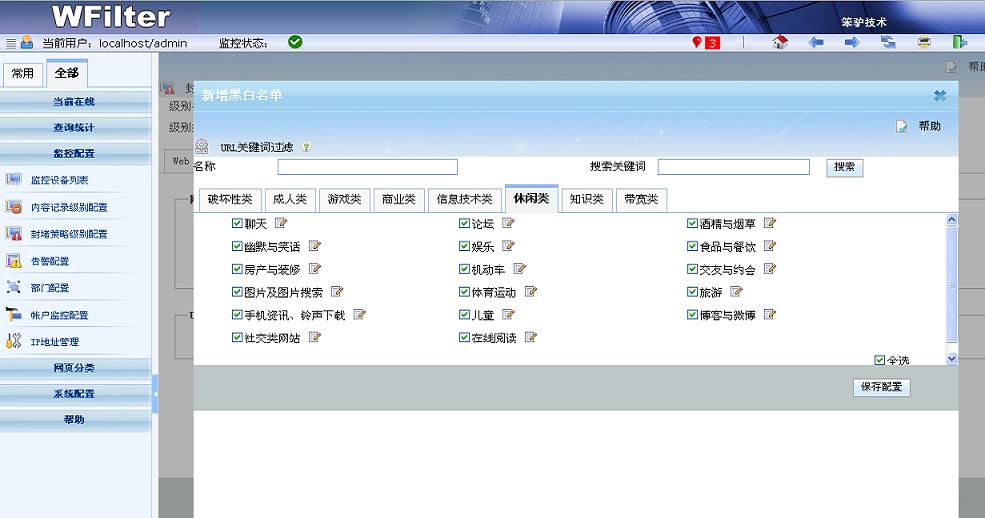Expand the 网页分类 sidebar section
The width and height of the screenshot is (985, 518).
tap(74, 368)
